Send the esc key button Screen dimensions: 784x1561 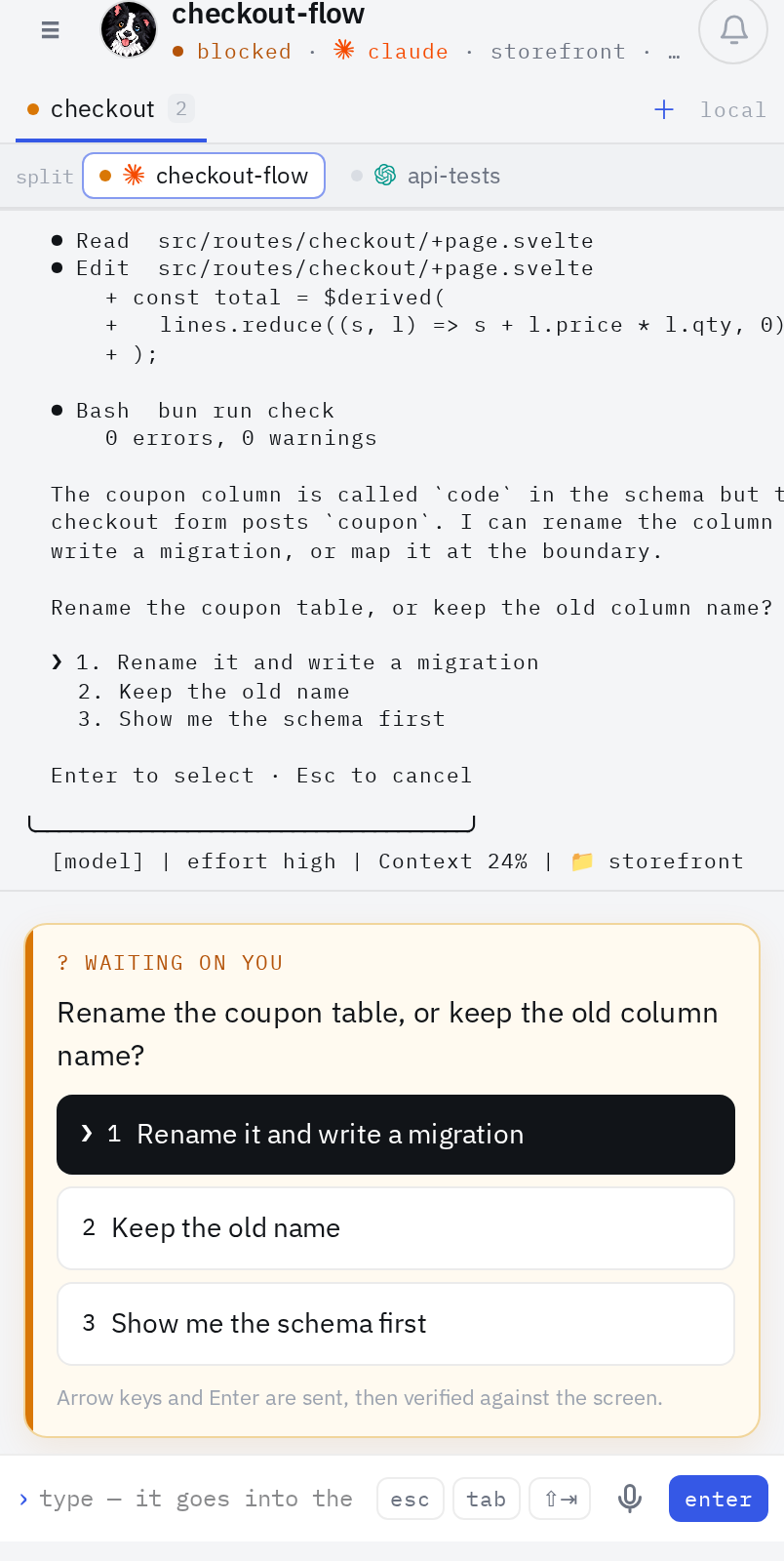pyautogui.click(x=411, y=1499)
